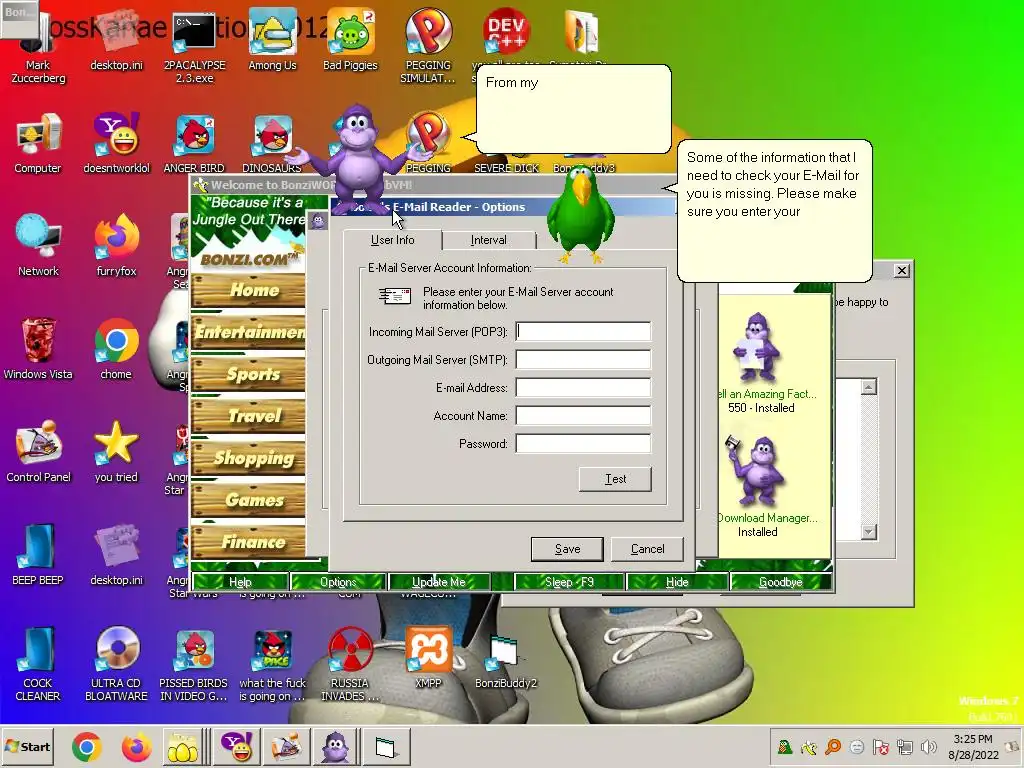Image resolution: width=1024 pixels, height=768 pixels.
Task: Open Sports in BonziWorld sidebar
Action: click(x=248, y=374)
